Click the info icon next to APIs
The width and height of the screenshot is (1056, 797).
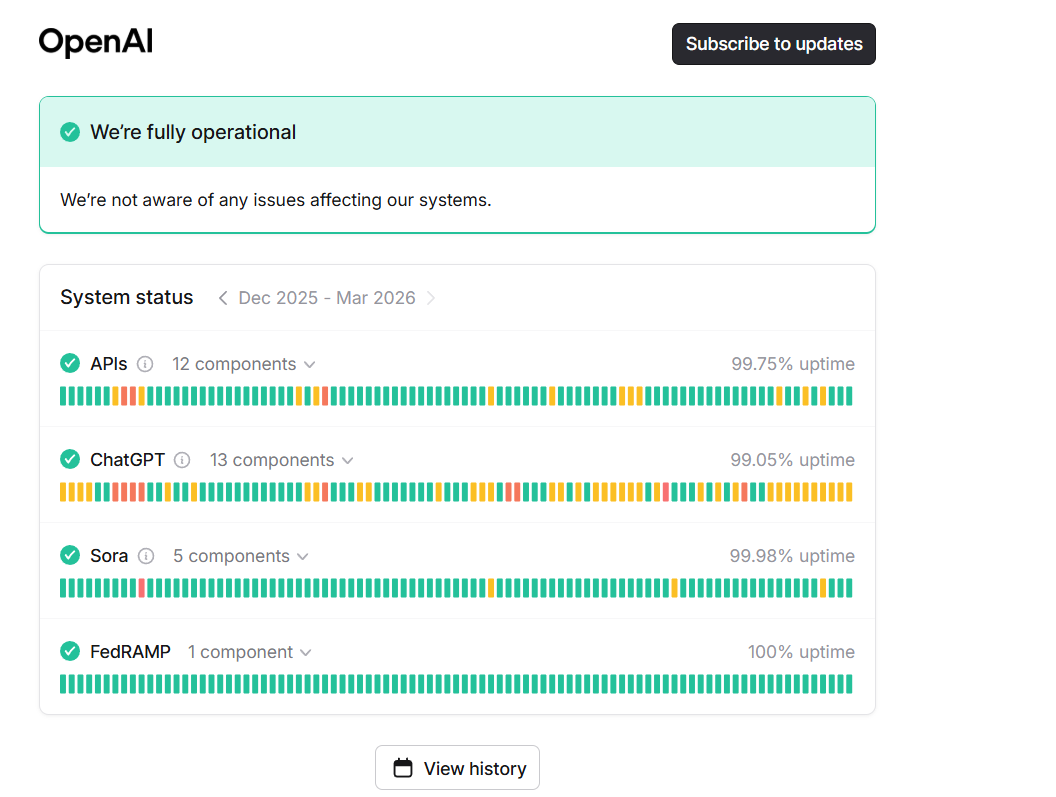click(x=145, y=364)
